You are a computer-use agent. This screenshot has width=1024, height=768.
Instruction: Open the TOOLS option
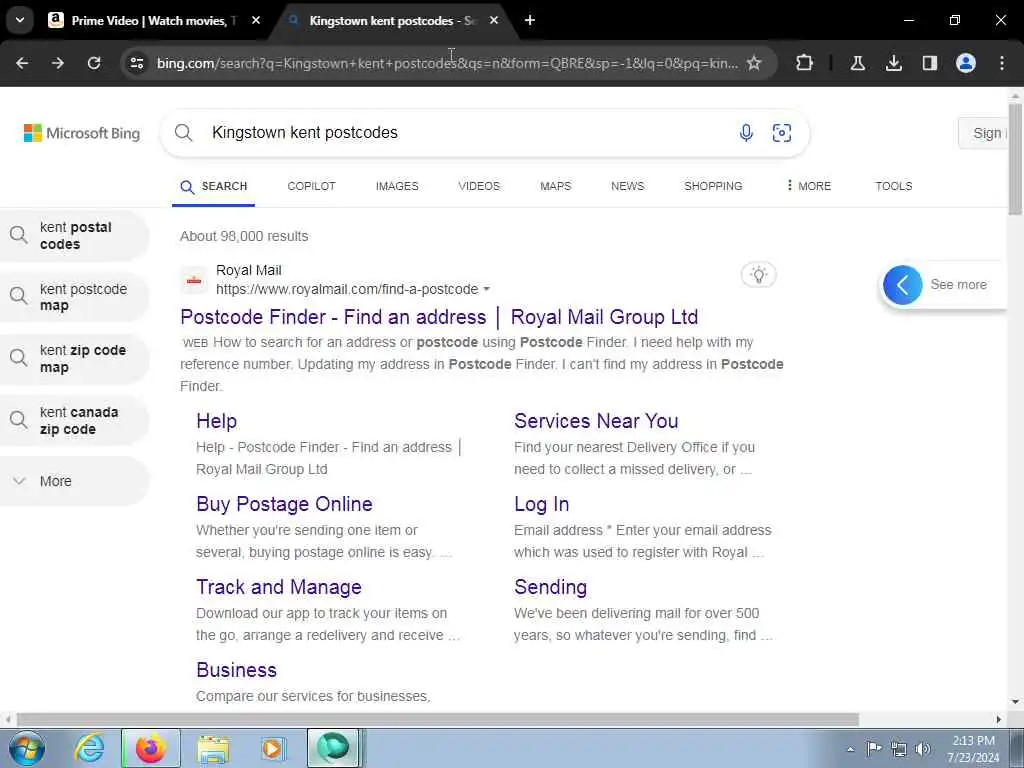coord(893,186)
